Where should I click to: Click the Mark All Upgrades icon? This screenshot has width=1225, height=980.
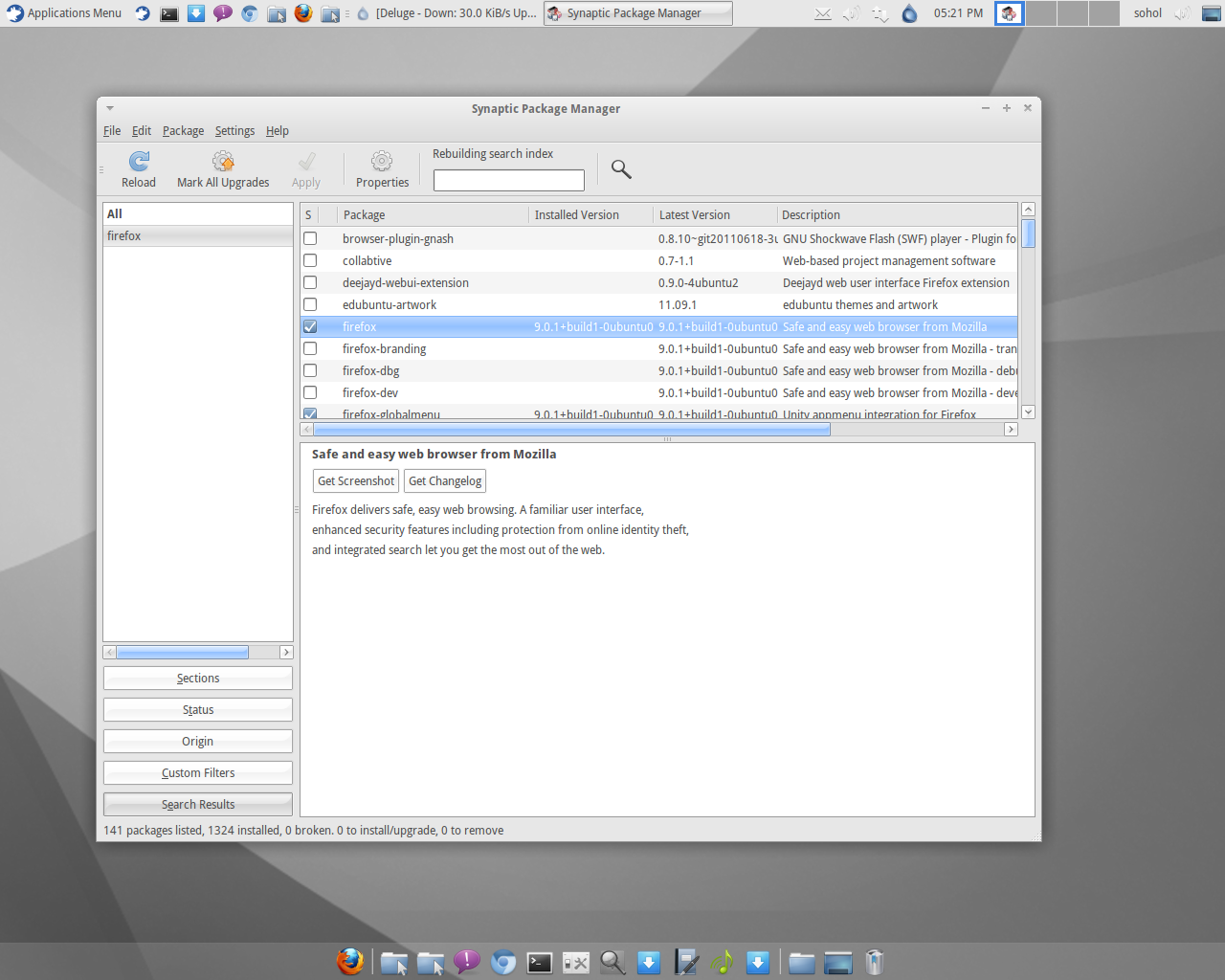coord(223,161)
